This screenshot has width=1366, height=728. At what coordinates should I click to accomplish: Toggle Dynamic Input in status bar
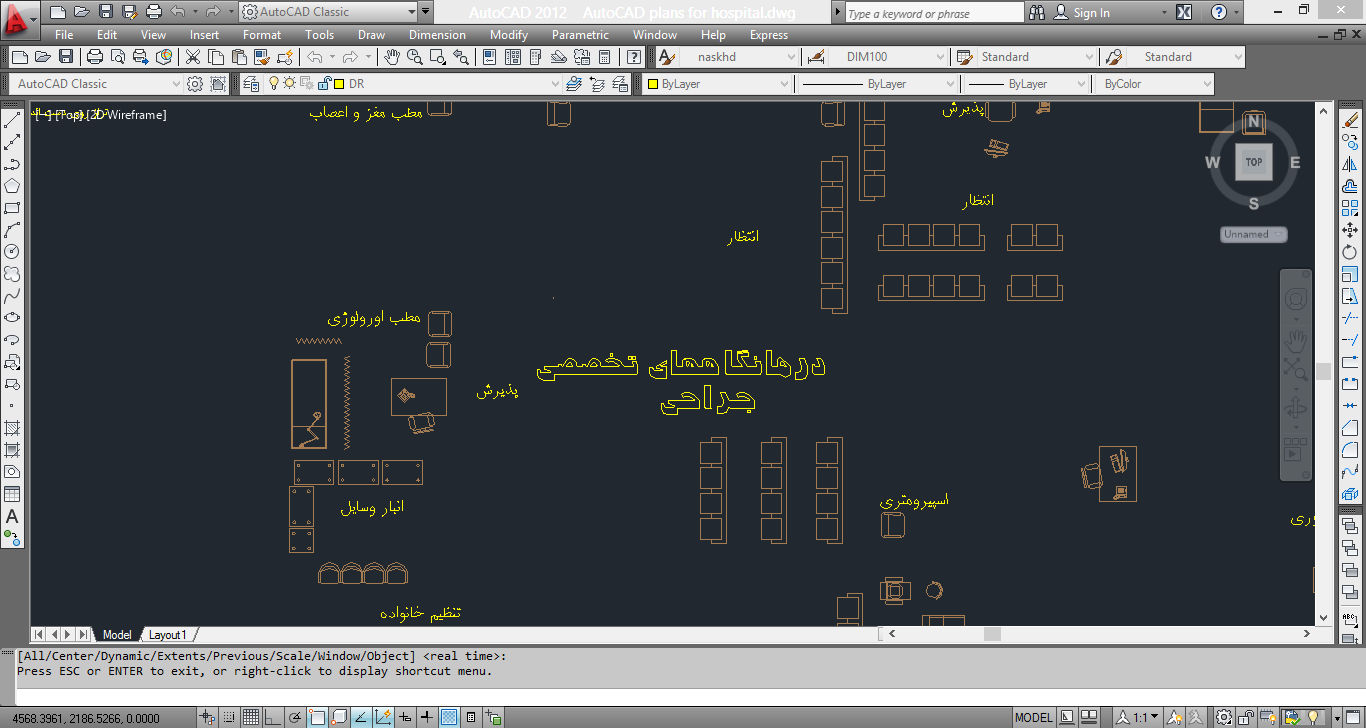pyautogui.click(x=405, y=717)
